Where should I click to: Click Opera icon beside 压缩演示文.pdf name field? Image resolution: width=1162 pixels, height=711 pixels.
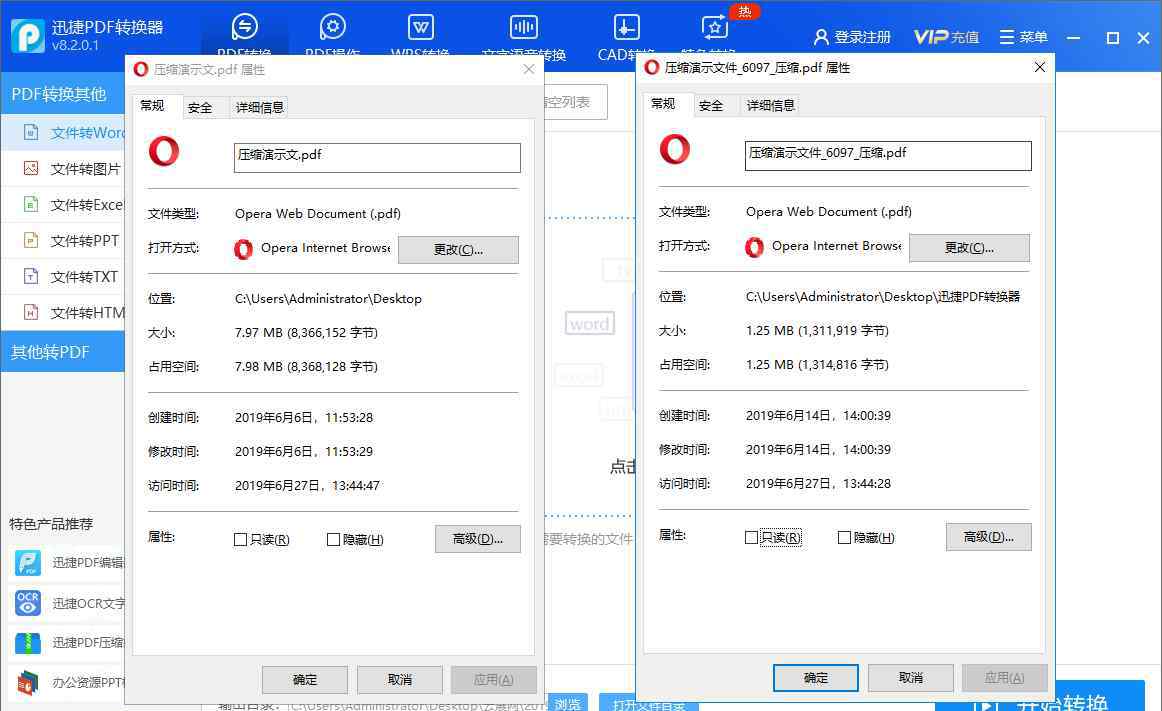click(x=164, y=151)
